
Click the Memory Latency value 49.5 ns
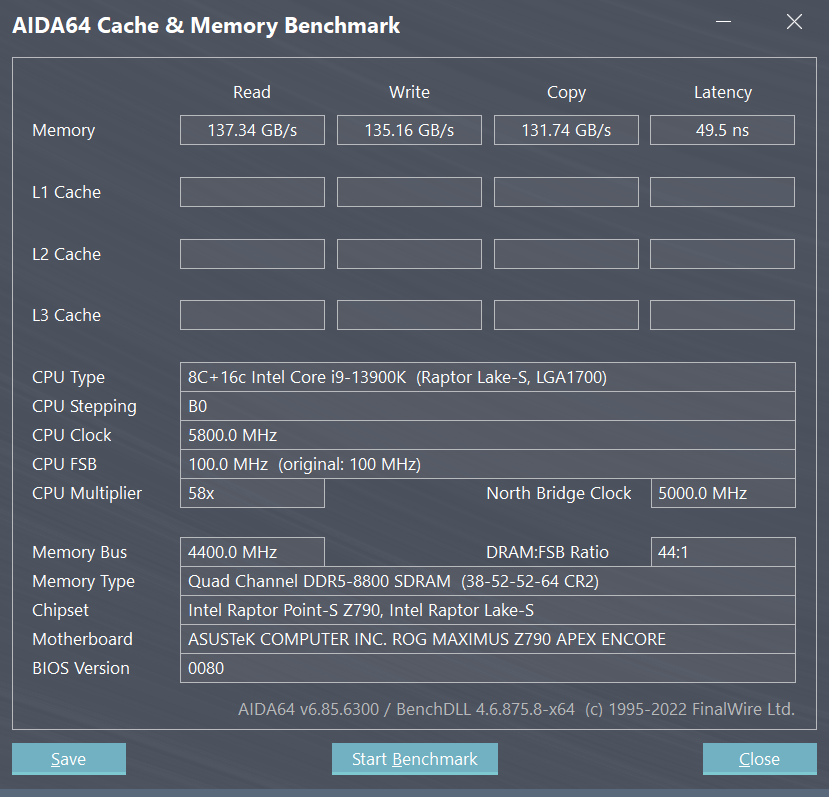[x=722, y=129]
